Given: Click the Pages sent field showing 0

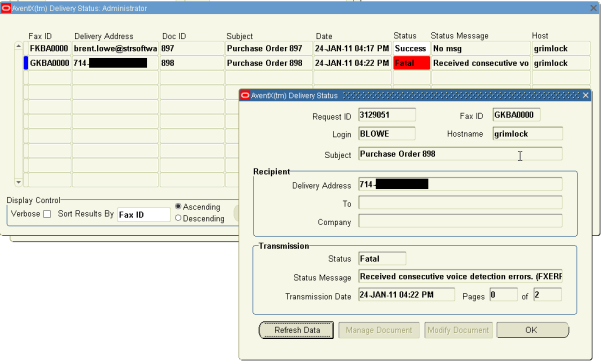Looking at the screenshot, I should (504, 295).
